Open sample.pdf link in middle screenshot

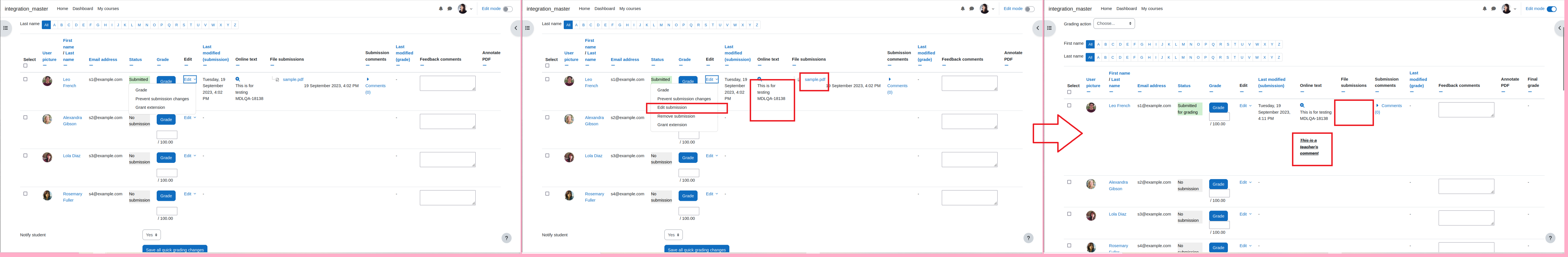[814, 79]
